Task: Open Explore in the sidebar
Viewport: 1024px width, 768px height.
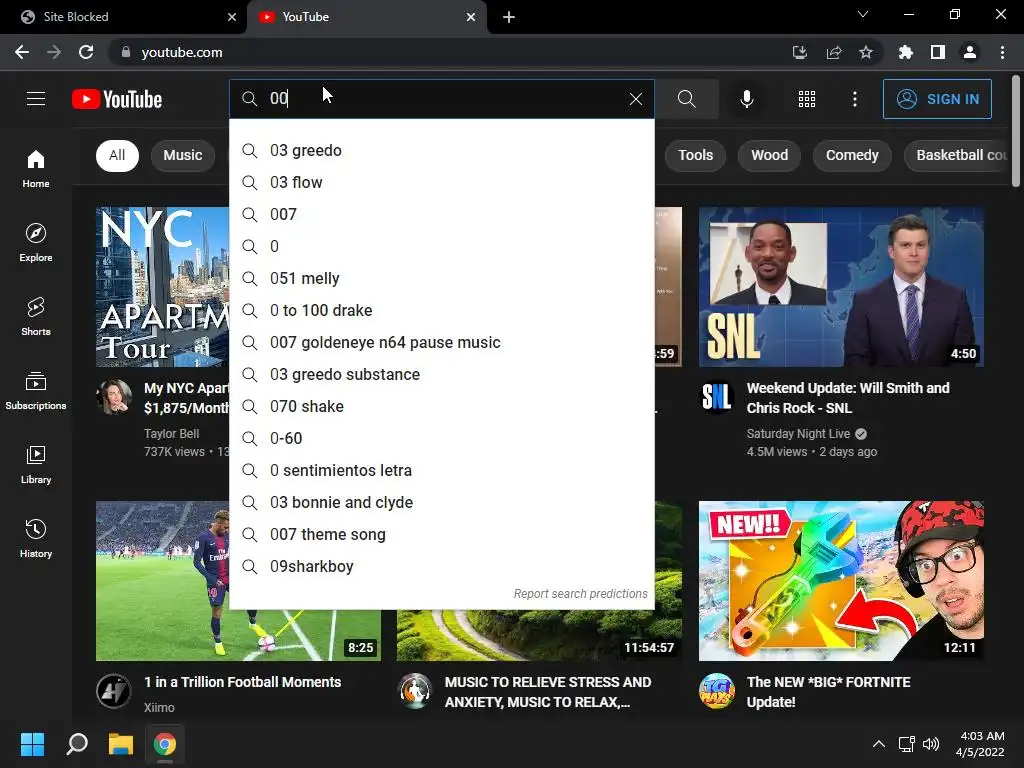Action: [x=36, y=242]
